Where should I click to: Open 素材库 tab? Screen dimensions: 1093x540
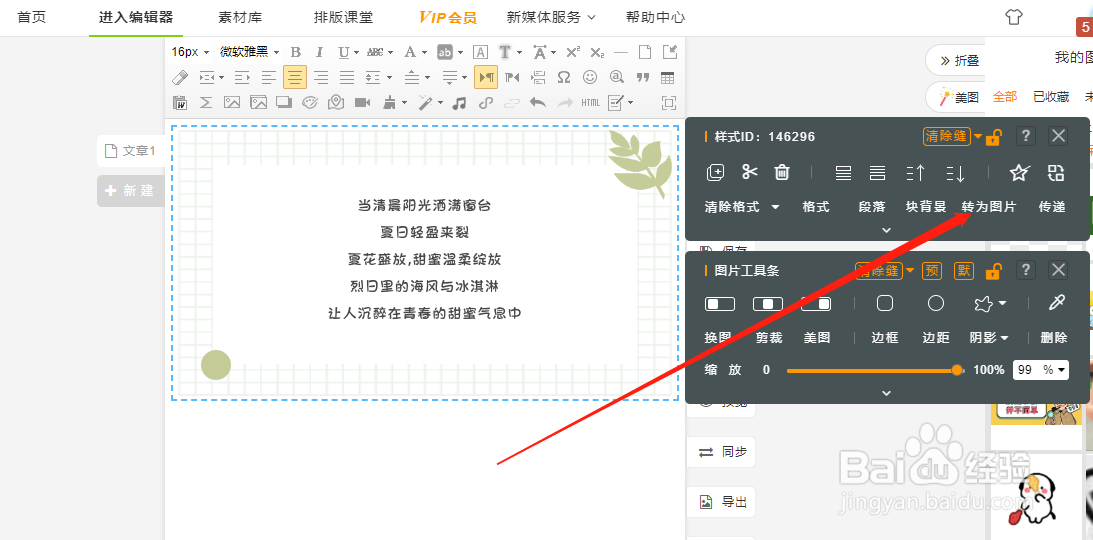coord(240,17)
